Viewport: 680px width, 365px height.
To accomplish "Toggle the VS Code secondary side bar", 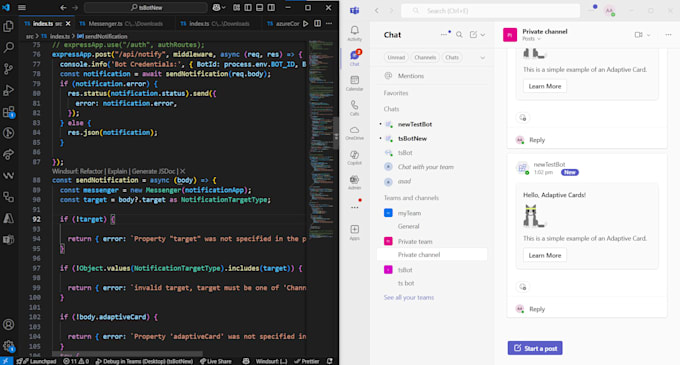I will click(x=271, y=7).
